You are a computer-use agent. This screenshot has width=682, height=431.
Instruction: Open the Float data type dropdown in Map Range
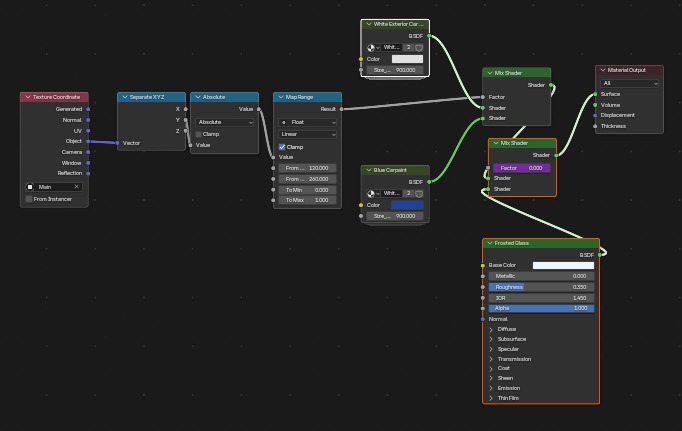pos(308,122)
